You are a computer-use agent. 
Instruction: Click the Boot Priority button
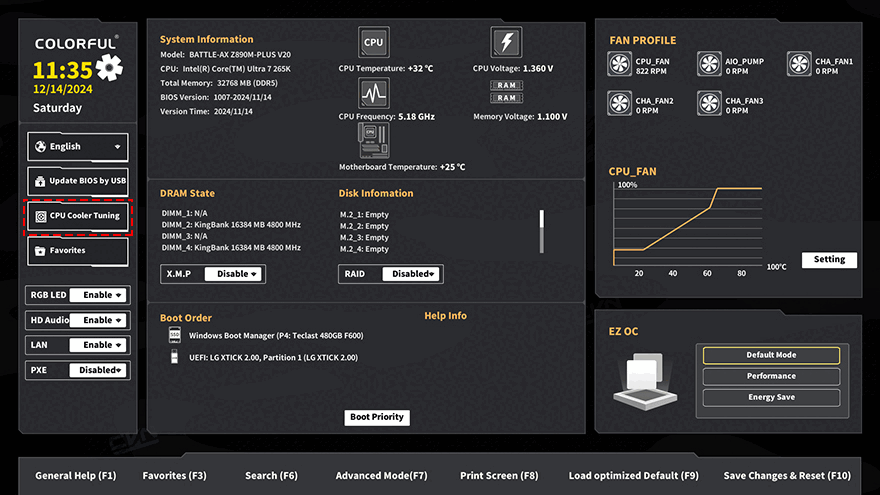(x=377, y=417)
